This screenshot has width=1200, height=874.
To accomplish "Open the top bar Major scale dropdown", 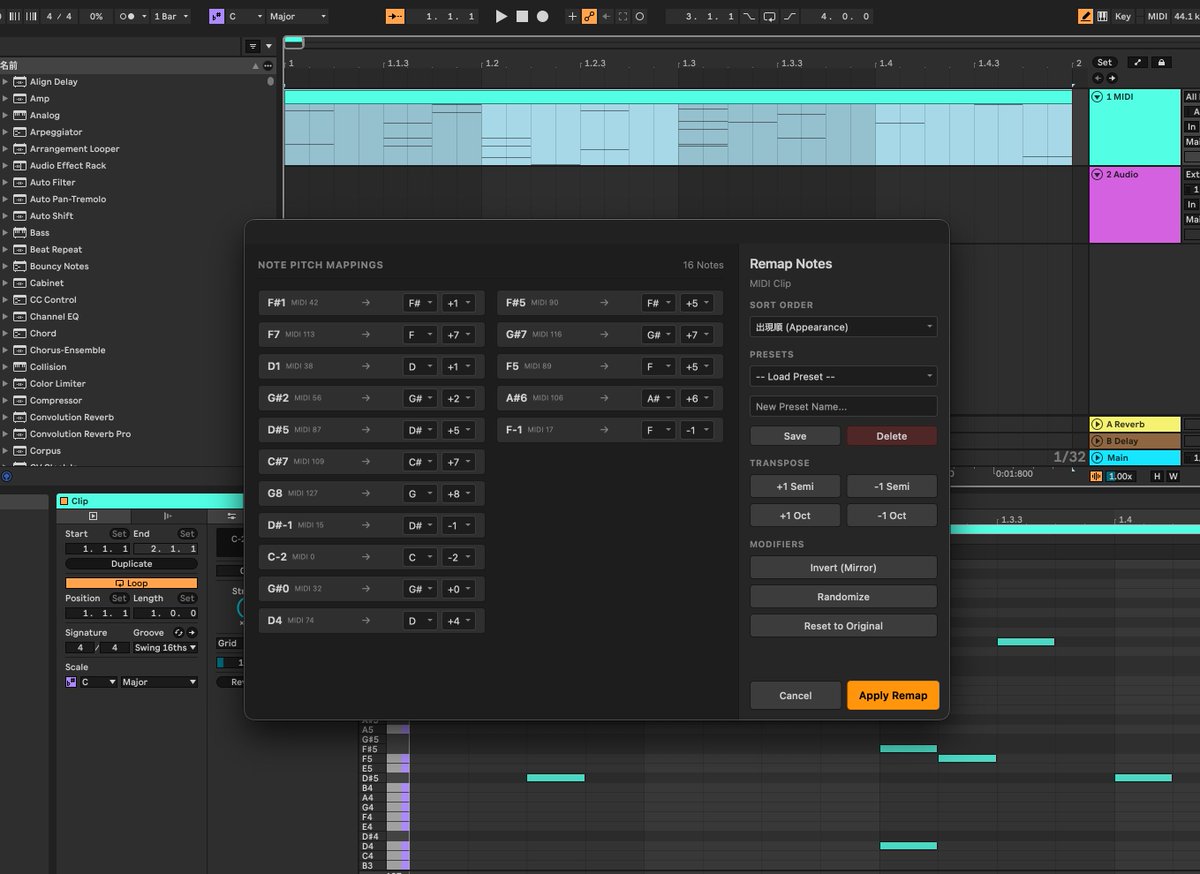I will coord(297,16).
